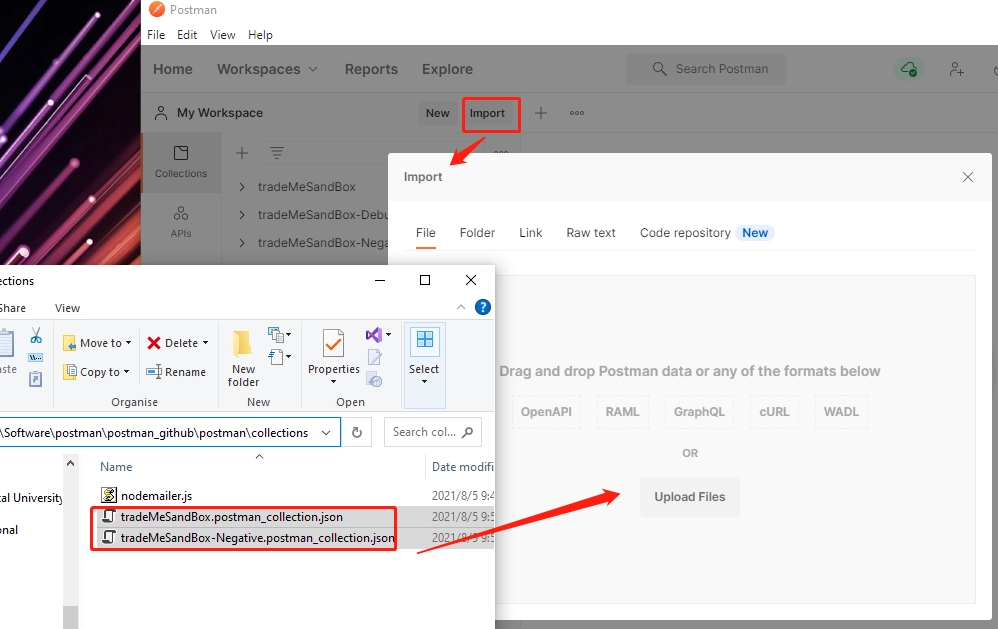This screenshot has height=629, width=998.
Task: Switch to the Folder tab in Import dialog
Action: (x=477, y=233)
